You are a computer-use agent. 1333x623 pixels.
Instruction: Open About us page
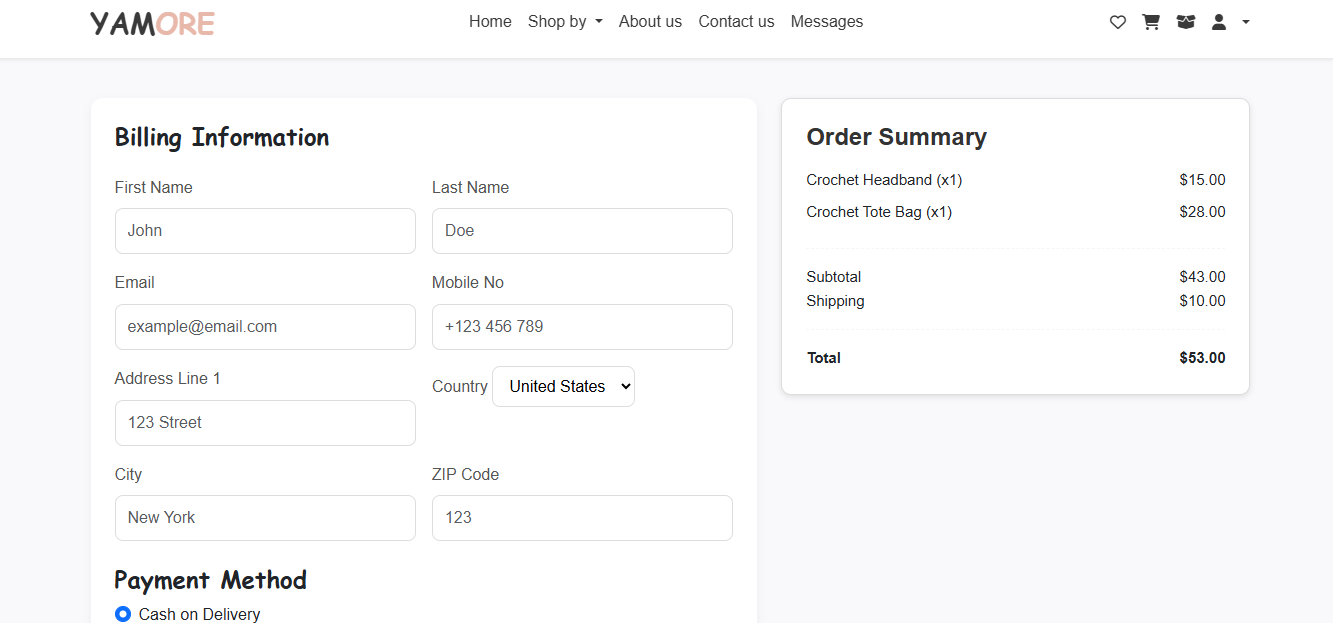tap(650, 22)
